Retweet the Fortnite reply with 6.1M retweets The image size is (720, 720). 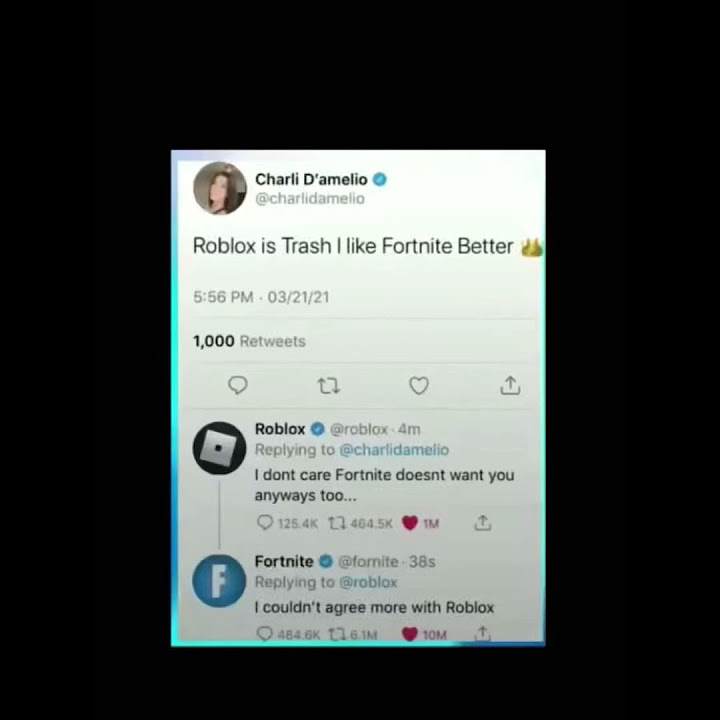tap(353, 635)
